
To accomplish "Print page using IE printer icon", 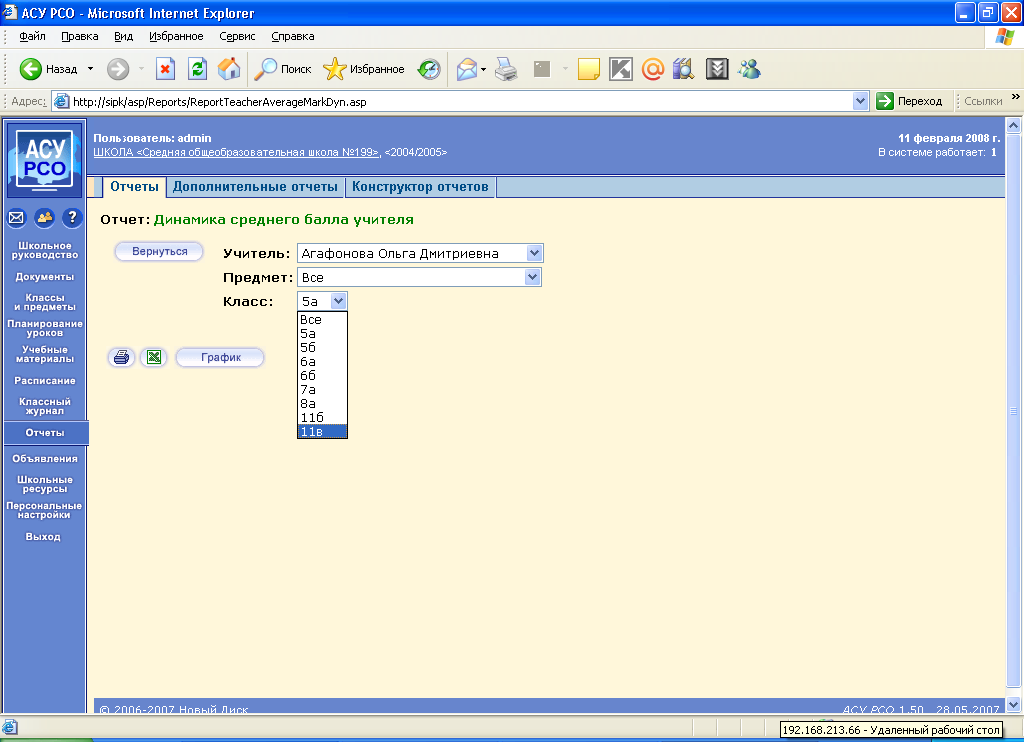I will click(x=506, y=69).
